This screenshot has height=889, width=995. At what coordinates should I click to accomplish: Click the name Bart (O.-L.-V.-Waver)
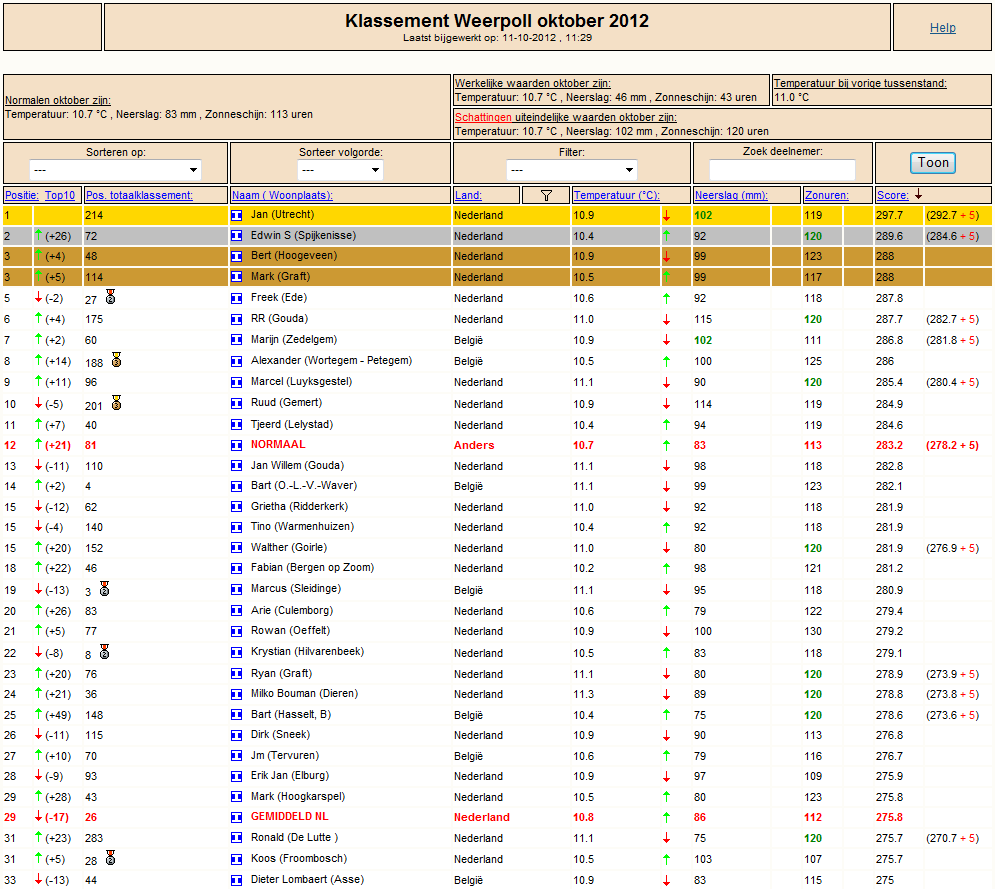point(304,485)
